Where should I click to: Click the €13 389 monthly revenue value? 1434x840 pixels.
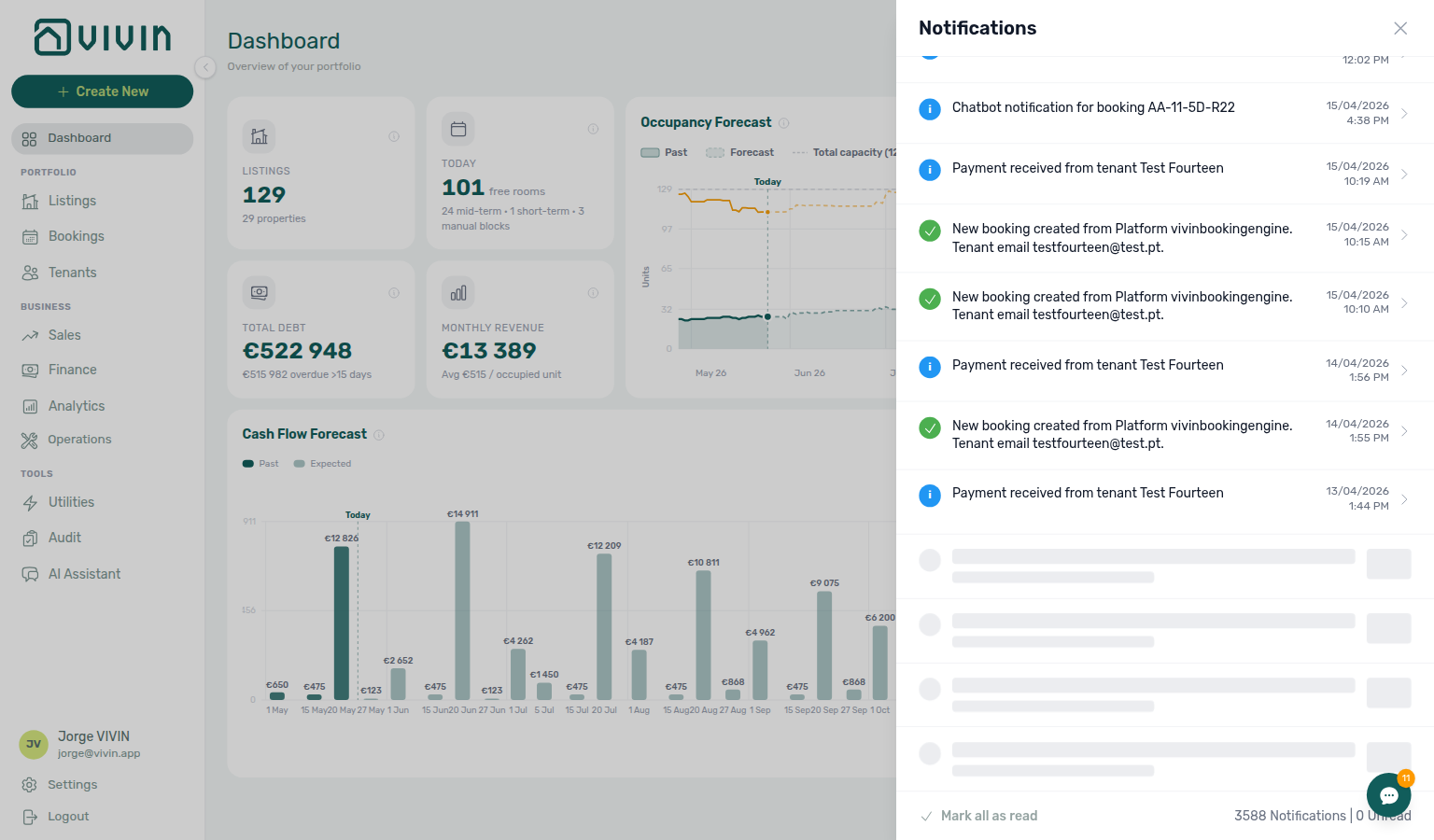click(489, 351)
